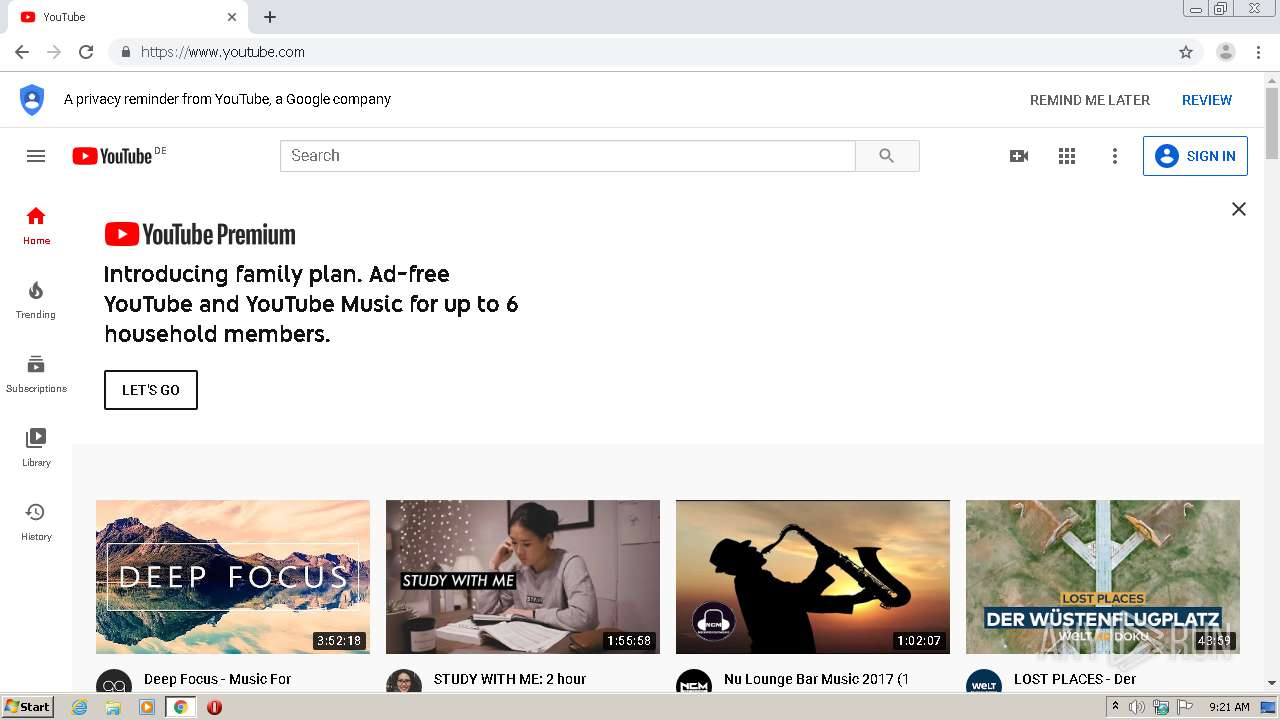This screenshot has width=1280, height=720.
Task: Focus the YouTube search field
Action: pos(567,156)
